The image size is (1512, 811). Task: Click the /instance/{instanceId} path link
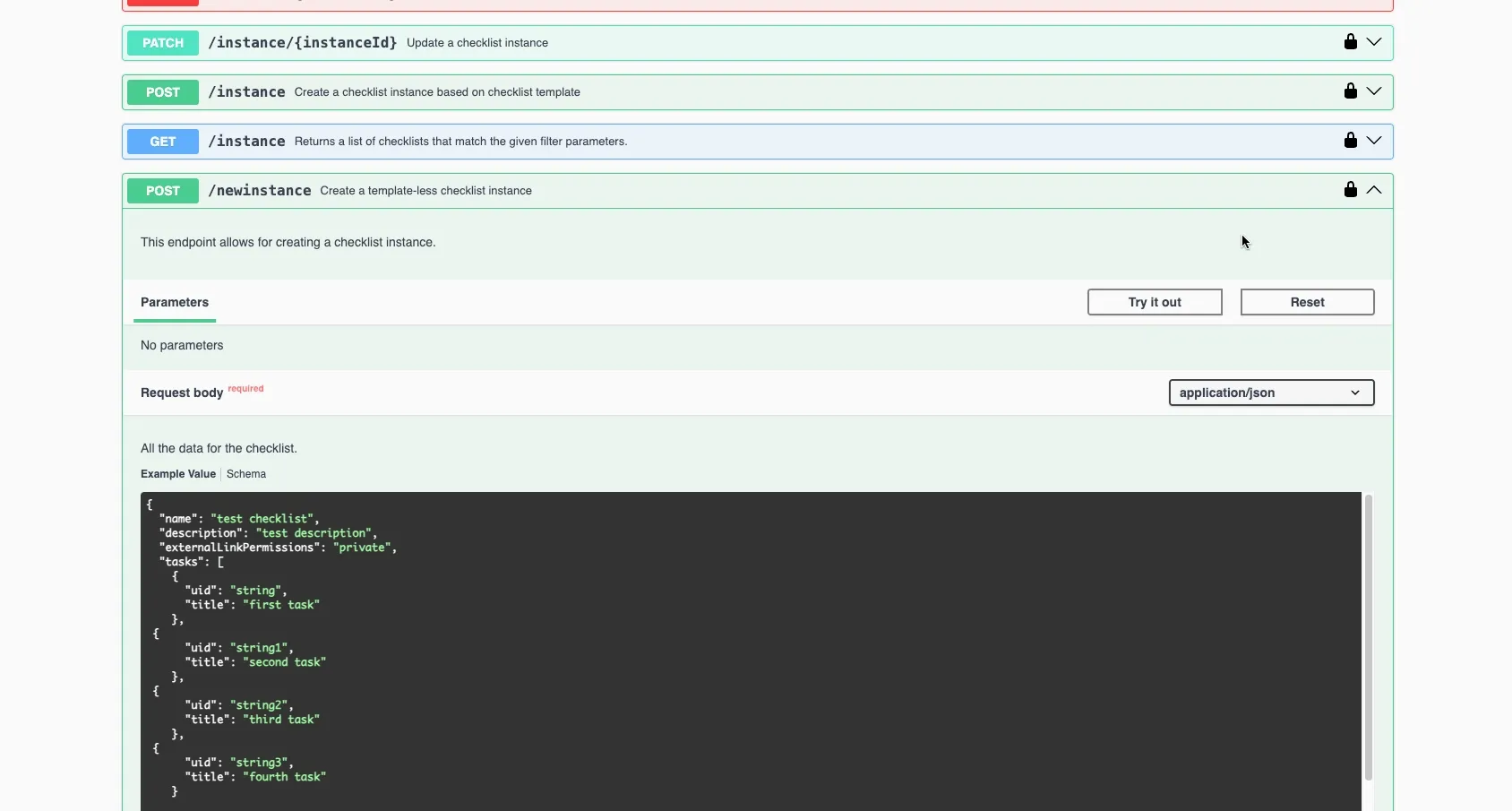pos(303,42)
